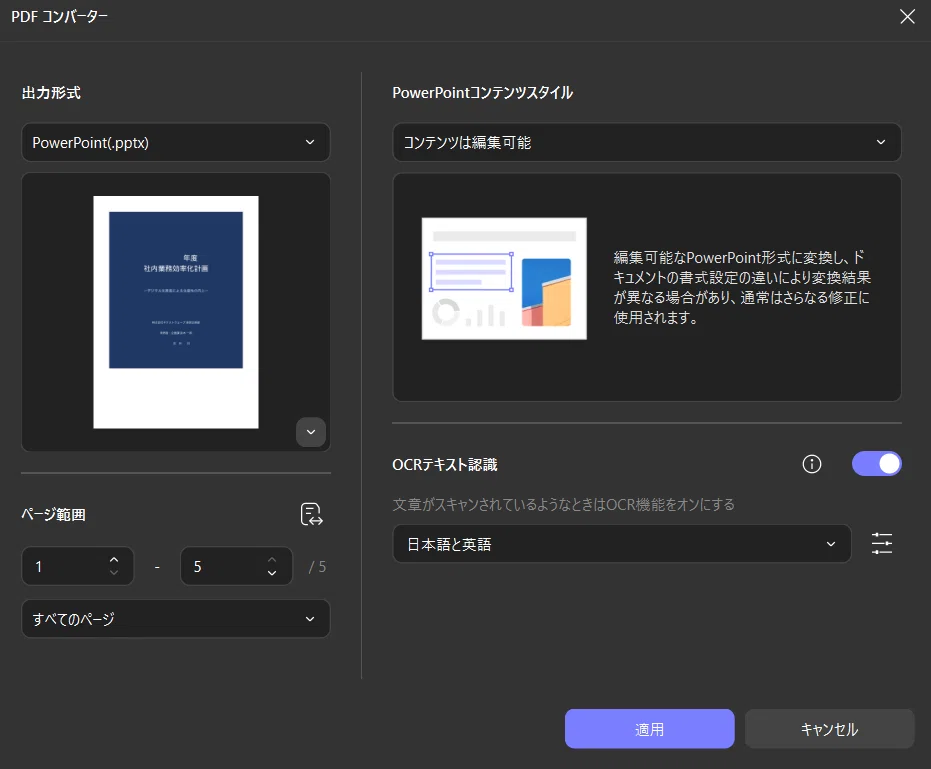Click the ページ範囲 label
Viewport: 931px width, 769px height.
pyautogui.click(x=53, y=514)
